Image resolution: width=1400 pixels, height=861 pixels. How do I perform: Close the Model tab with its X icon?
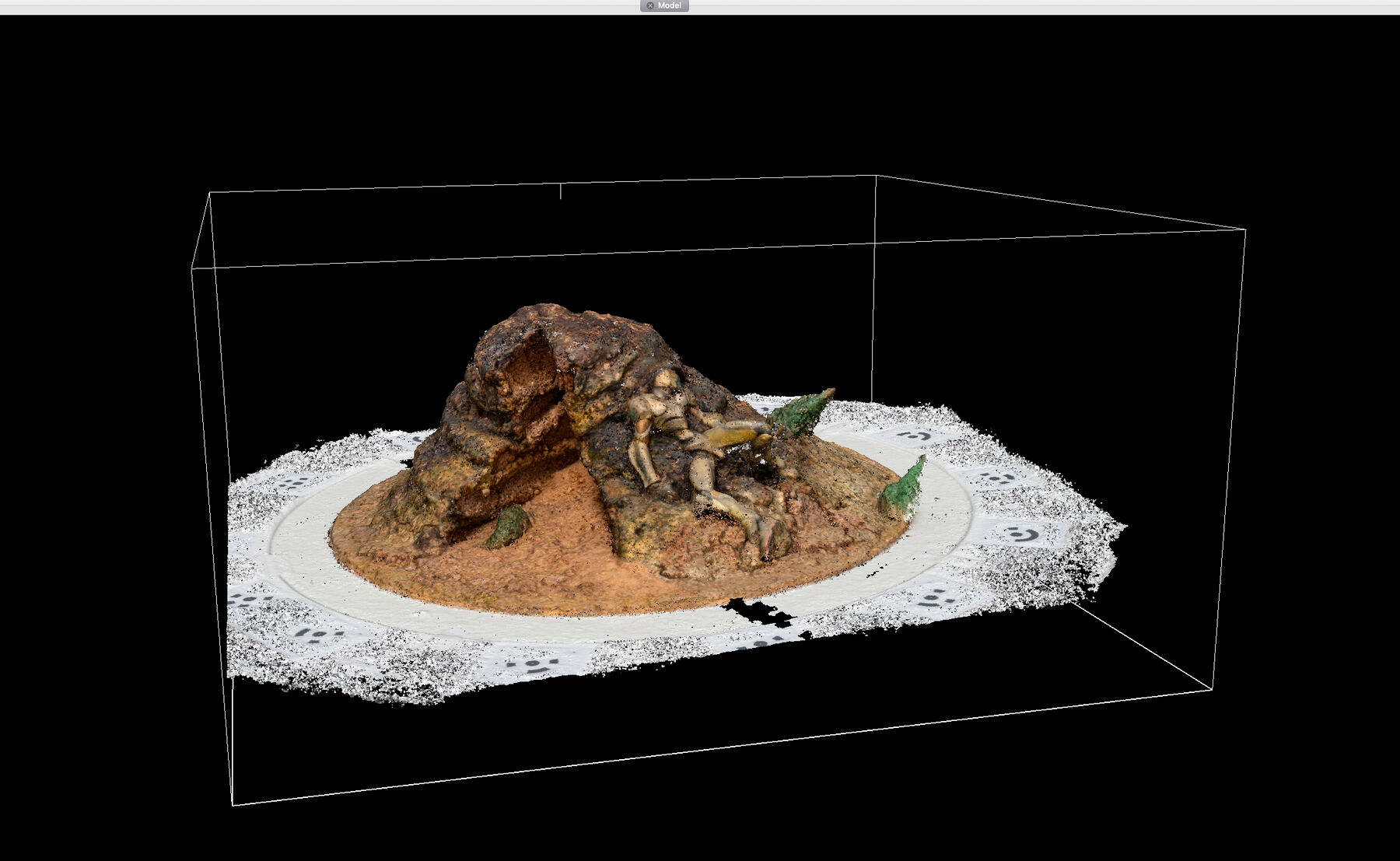pyautogui.click(x=650, y=5)
